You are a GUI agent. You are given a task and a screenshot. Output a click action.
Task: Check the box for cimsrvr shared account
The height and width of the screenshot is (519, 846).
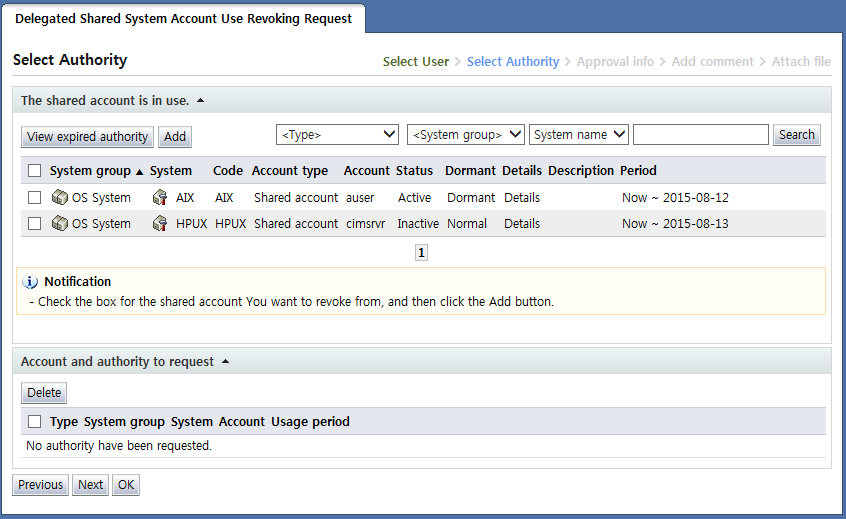click(x=35, y=224)
